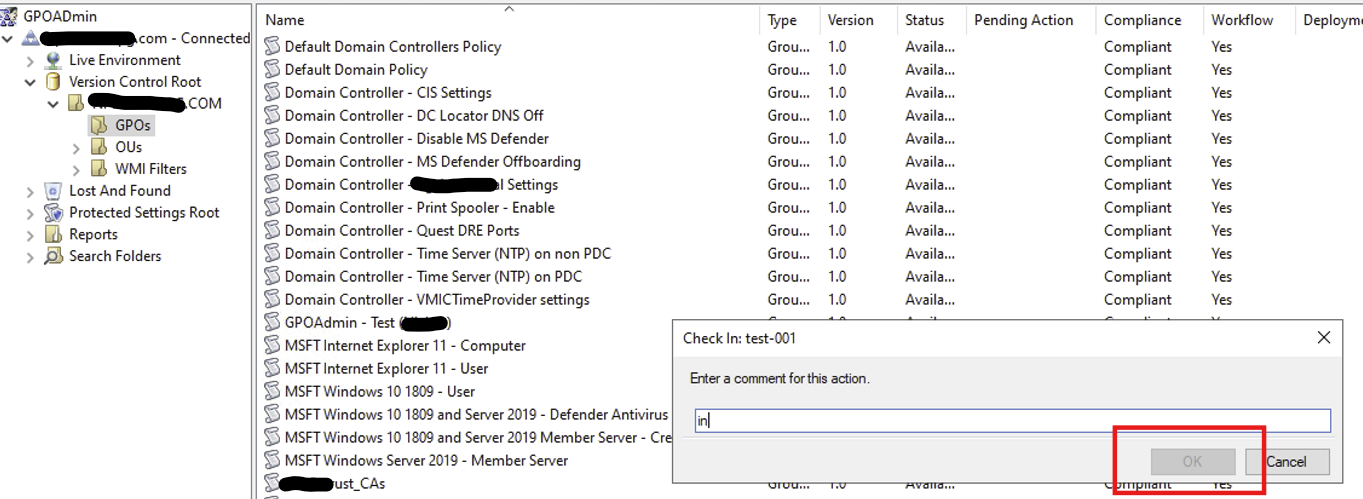Screen dimensions: 1363x499
Task: Select the GPOs folder icon
Action: [99, 126]
